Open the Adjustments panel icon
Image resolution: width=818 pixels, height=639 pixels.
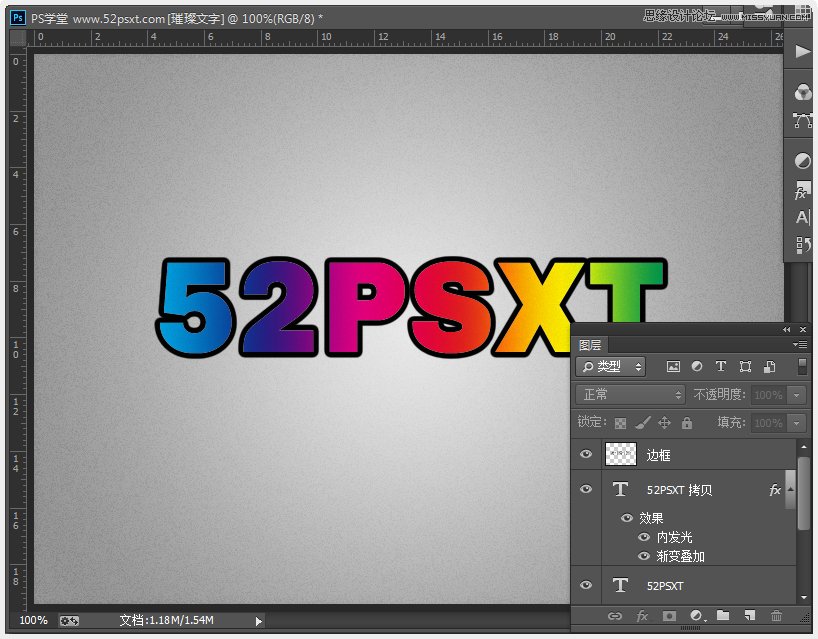click(x=802, y=161)
